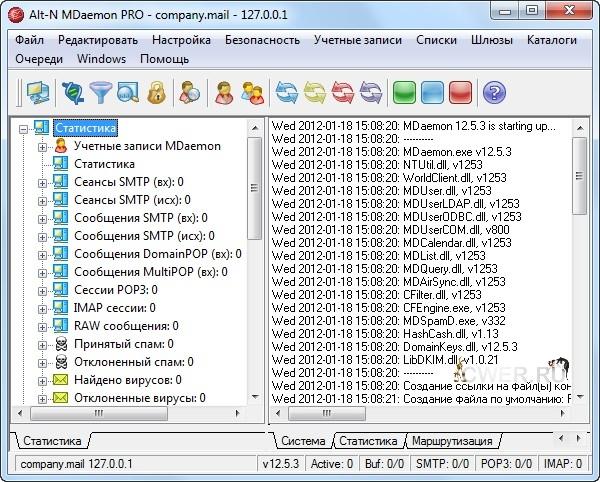The height and width of the screenshot is (482, 600).
Task: Select the IMAP сессии tree item
Action: pos(114,308)
